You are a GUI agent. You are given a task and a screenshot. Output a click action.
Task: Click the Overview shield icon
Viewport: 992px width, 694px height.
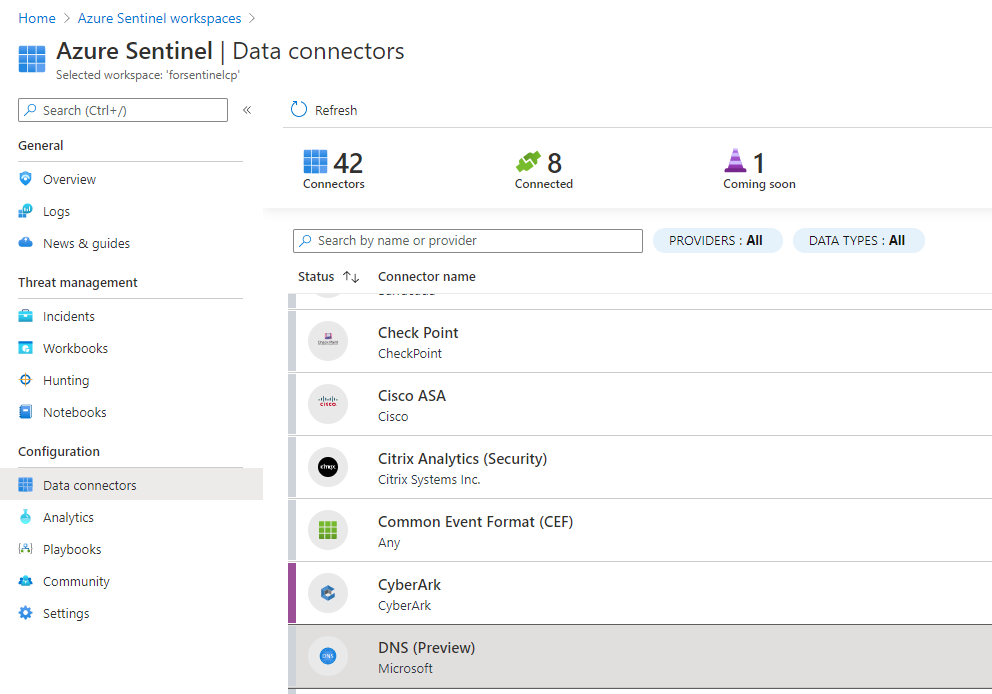25,179
